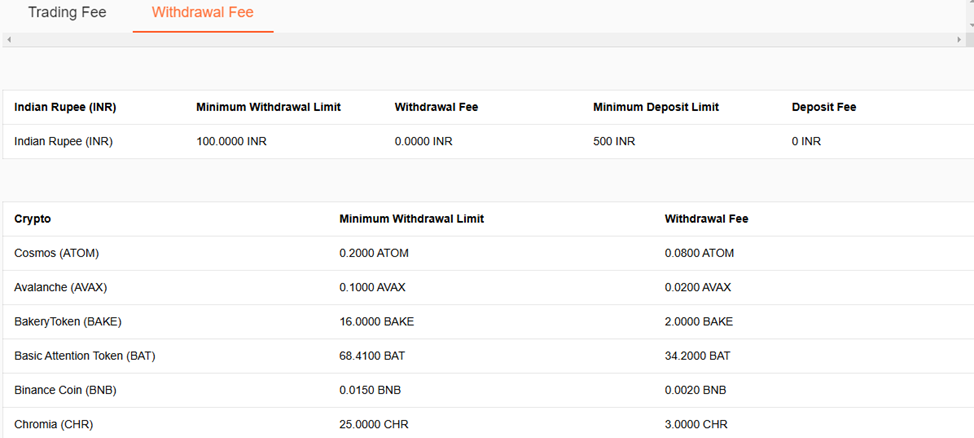974x438 pixels.
Task: Click the left scroll arrow of horizontal scrollbar
Action: (8, 39)
